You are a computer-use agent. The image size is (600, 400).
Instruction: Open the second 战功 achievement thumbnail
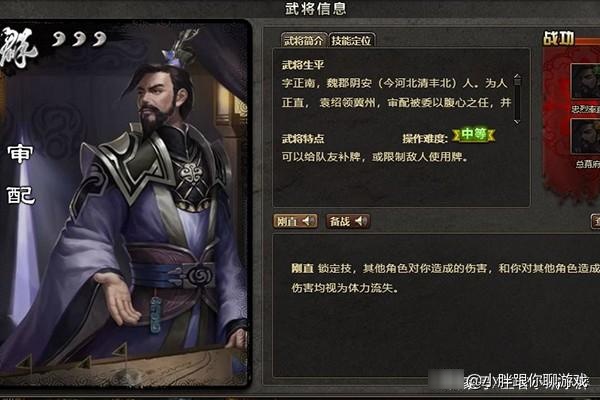[x=585, y=136]
